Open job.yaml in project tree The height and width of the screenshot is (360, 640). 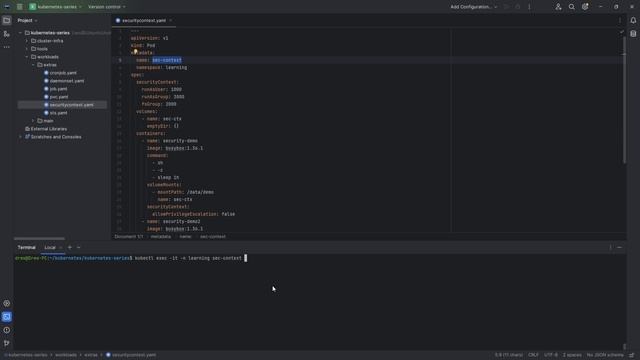(x=58, y=89)
